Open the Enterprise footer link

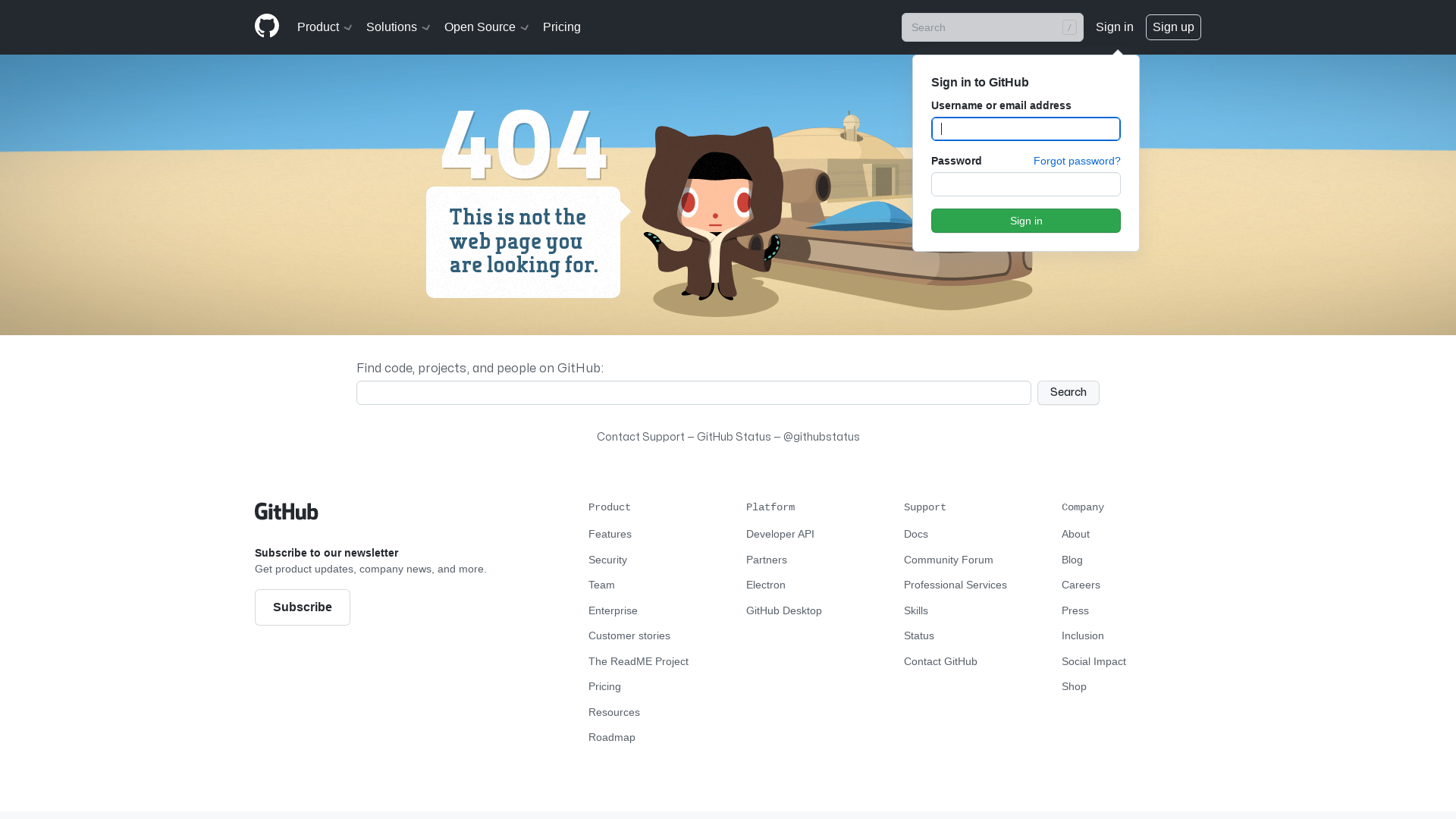tap(613, 610)
